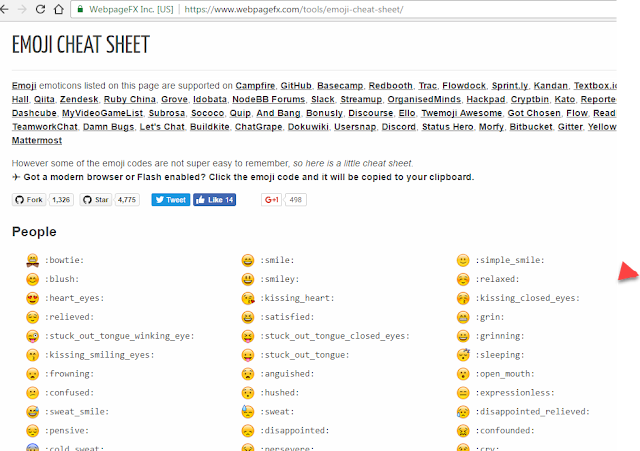
Task: Click the sweat_smile emoji face
Action: click(32, 412)
